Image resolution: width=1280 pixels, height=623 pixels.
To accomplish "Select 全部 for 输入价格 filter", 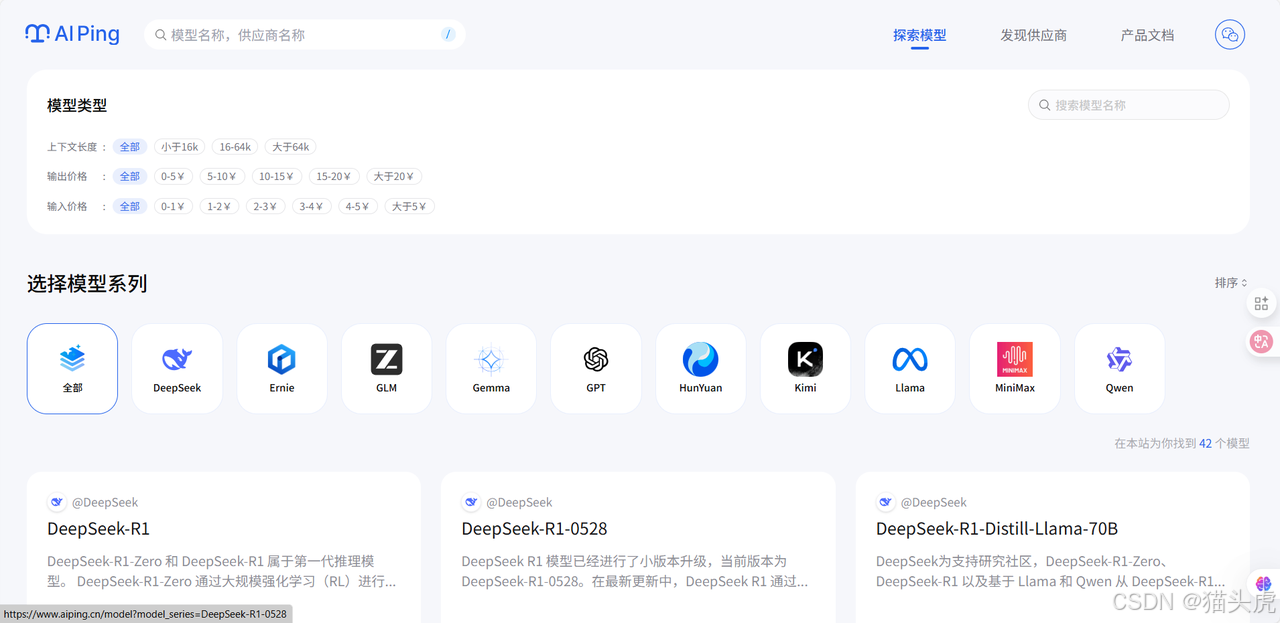I will click(130, 207).
